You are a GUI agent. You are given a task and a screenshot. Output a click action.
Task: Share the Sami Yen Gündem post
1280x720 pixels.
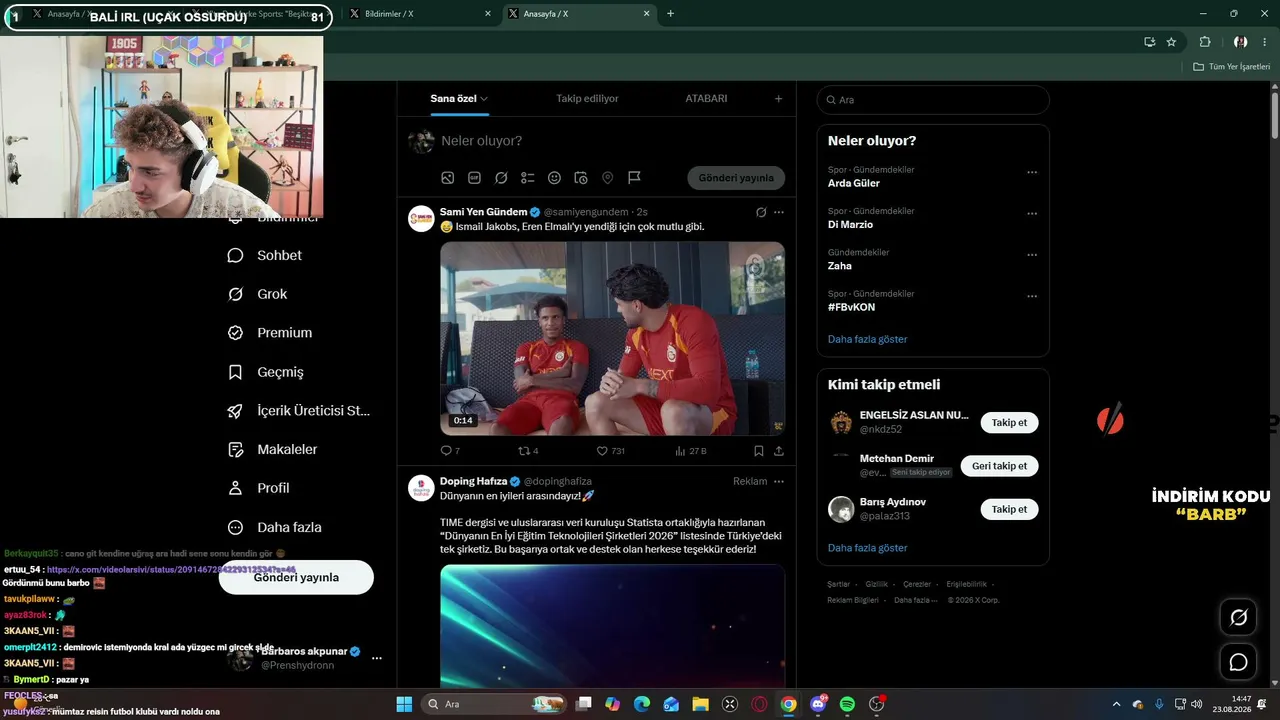(x=779, y=451)
